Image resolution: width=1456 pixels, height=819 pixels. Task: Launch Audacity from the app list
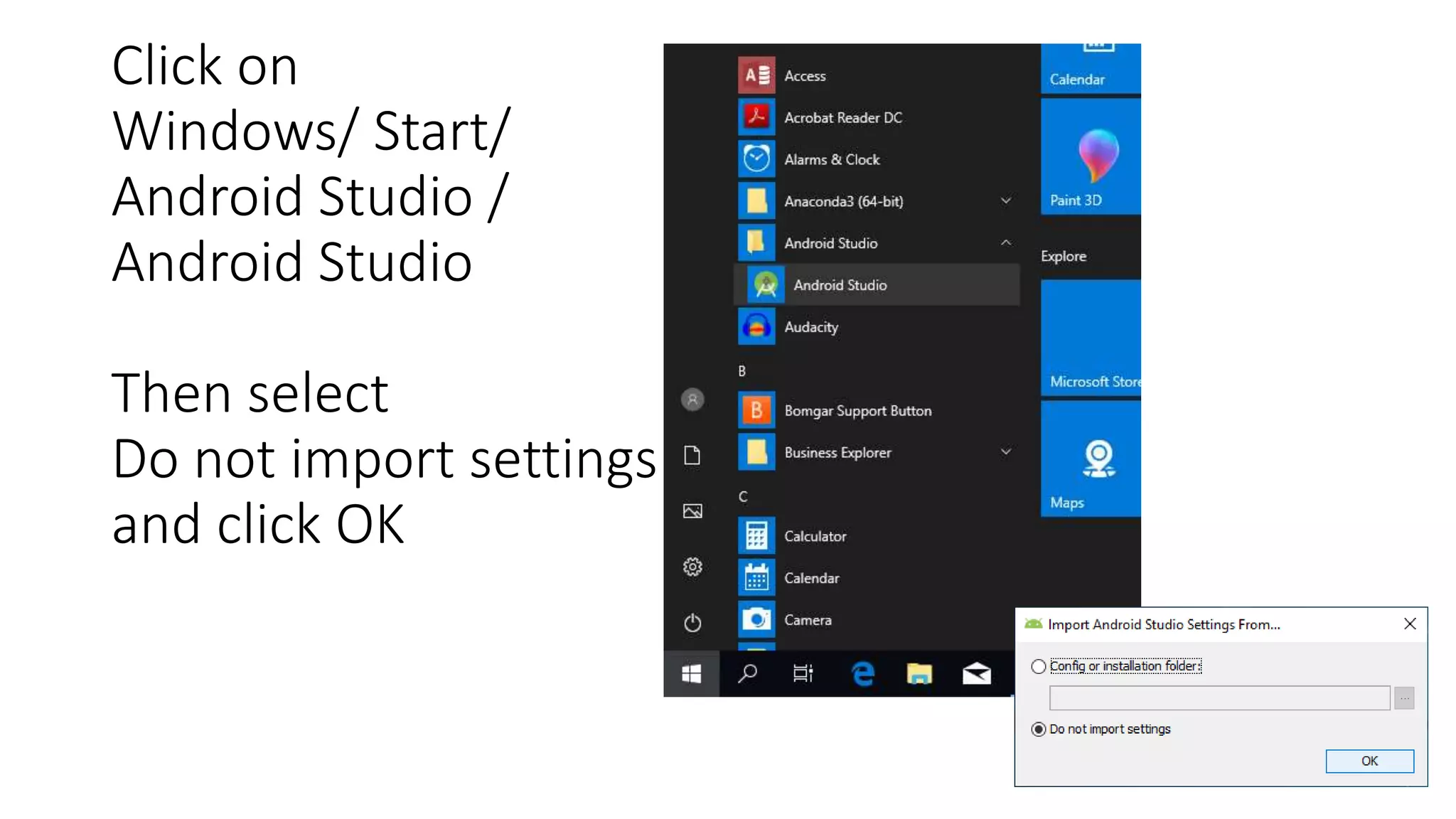click(810, 327)
